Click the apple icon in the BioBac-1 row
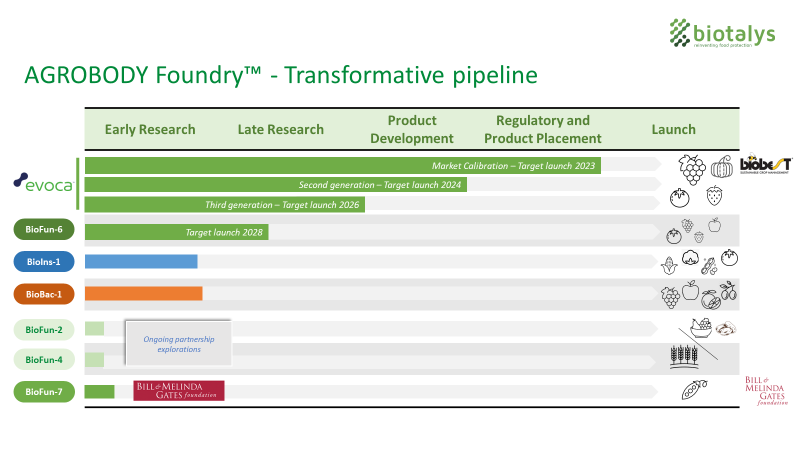 [690, 290]
